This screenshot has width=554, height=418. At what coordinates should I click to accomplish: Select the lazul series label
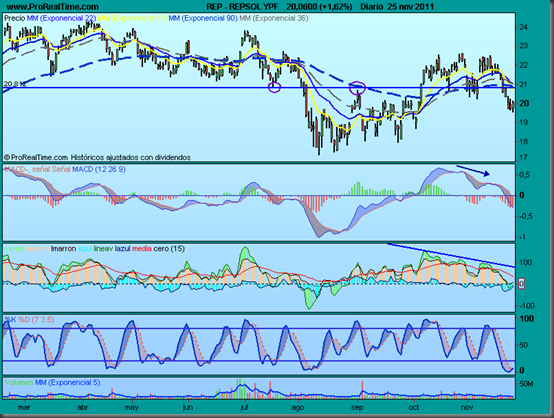[x=122, y=248]
